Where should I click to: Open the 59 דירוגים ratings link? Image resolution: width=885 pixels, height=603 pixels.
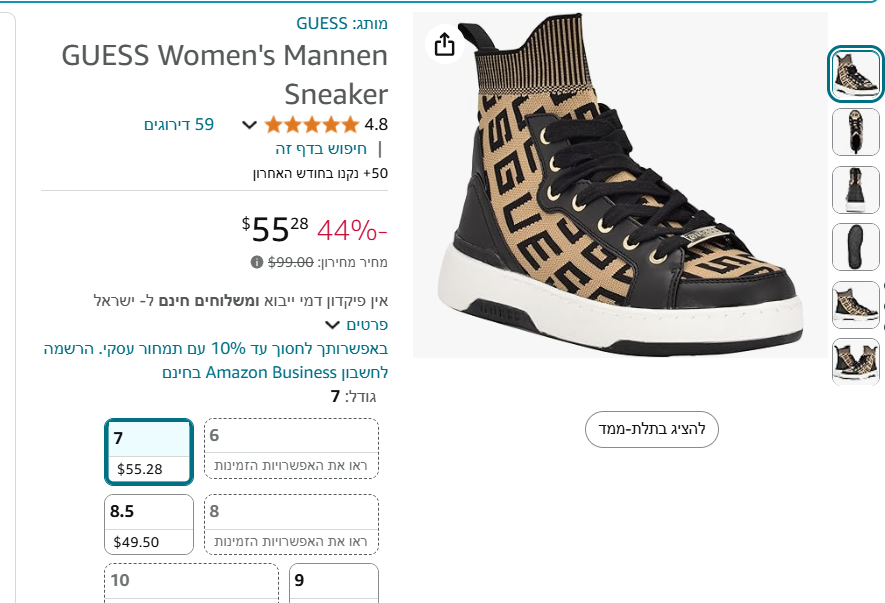(x=179, y=125)
